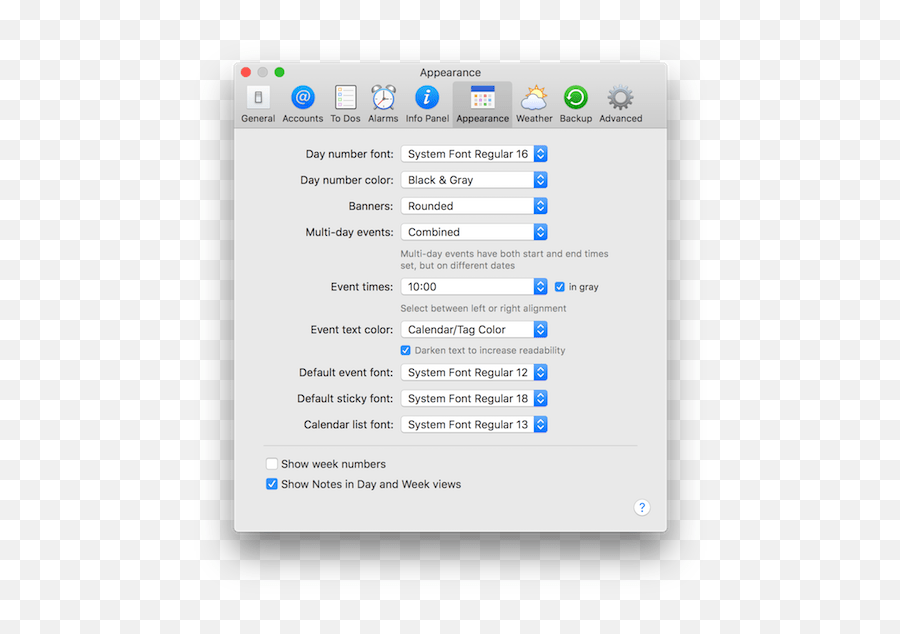The height and width of the screenshot is (634, 900).
Task: Open the Banners style dropdown
Action: [473, 205]
